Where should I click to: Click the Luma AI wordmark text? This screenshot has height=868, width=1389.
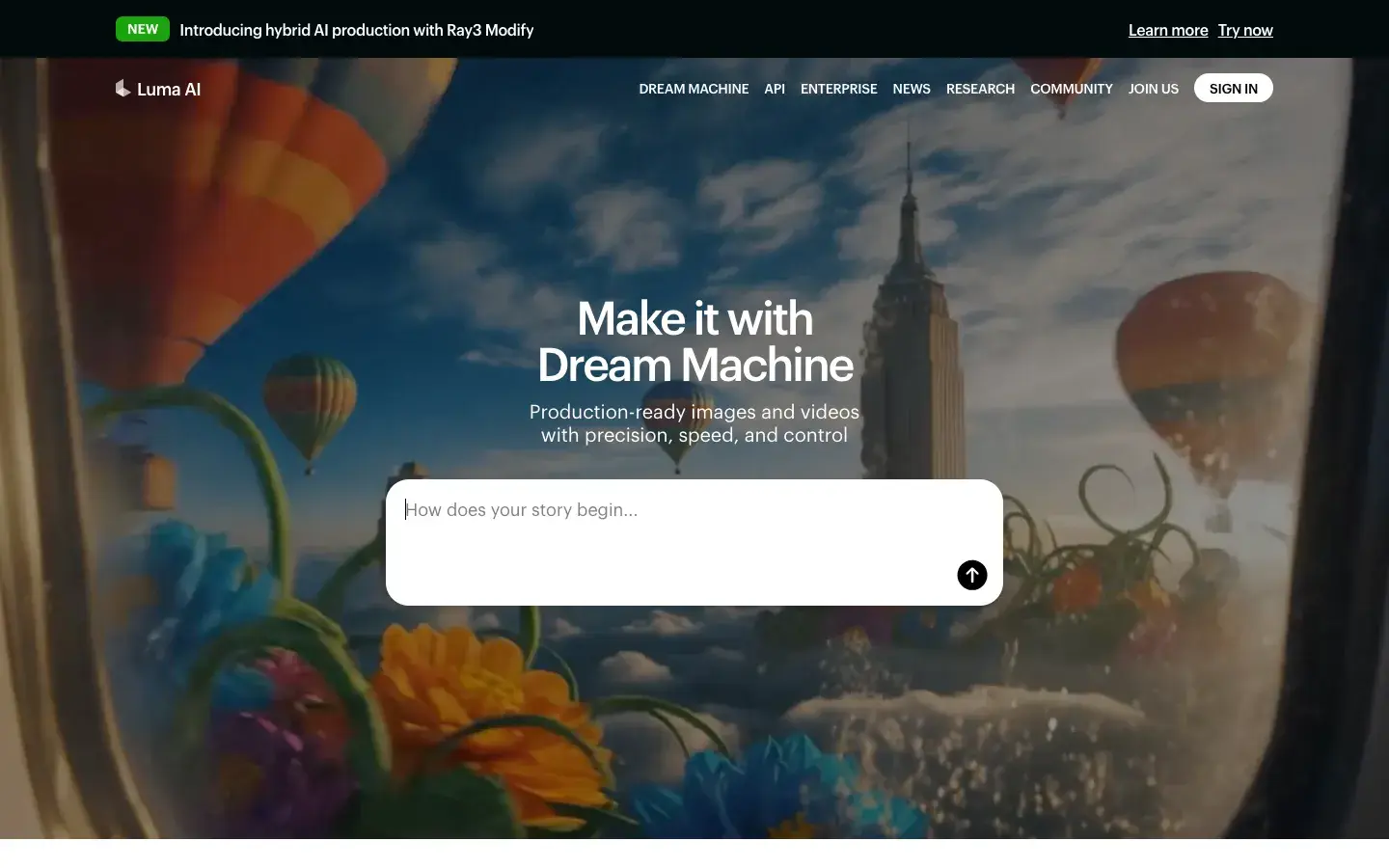click(x=169, y=89)
